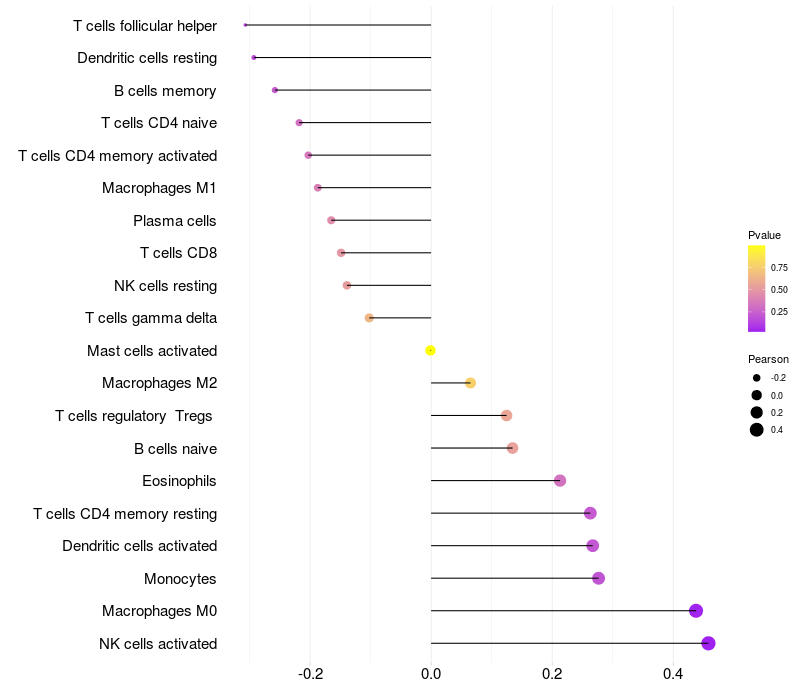This screenshot has height=700, width=800.
Task: Click the Monocytes data point
Action: pyautogui.click(x=598, y=578)
